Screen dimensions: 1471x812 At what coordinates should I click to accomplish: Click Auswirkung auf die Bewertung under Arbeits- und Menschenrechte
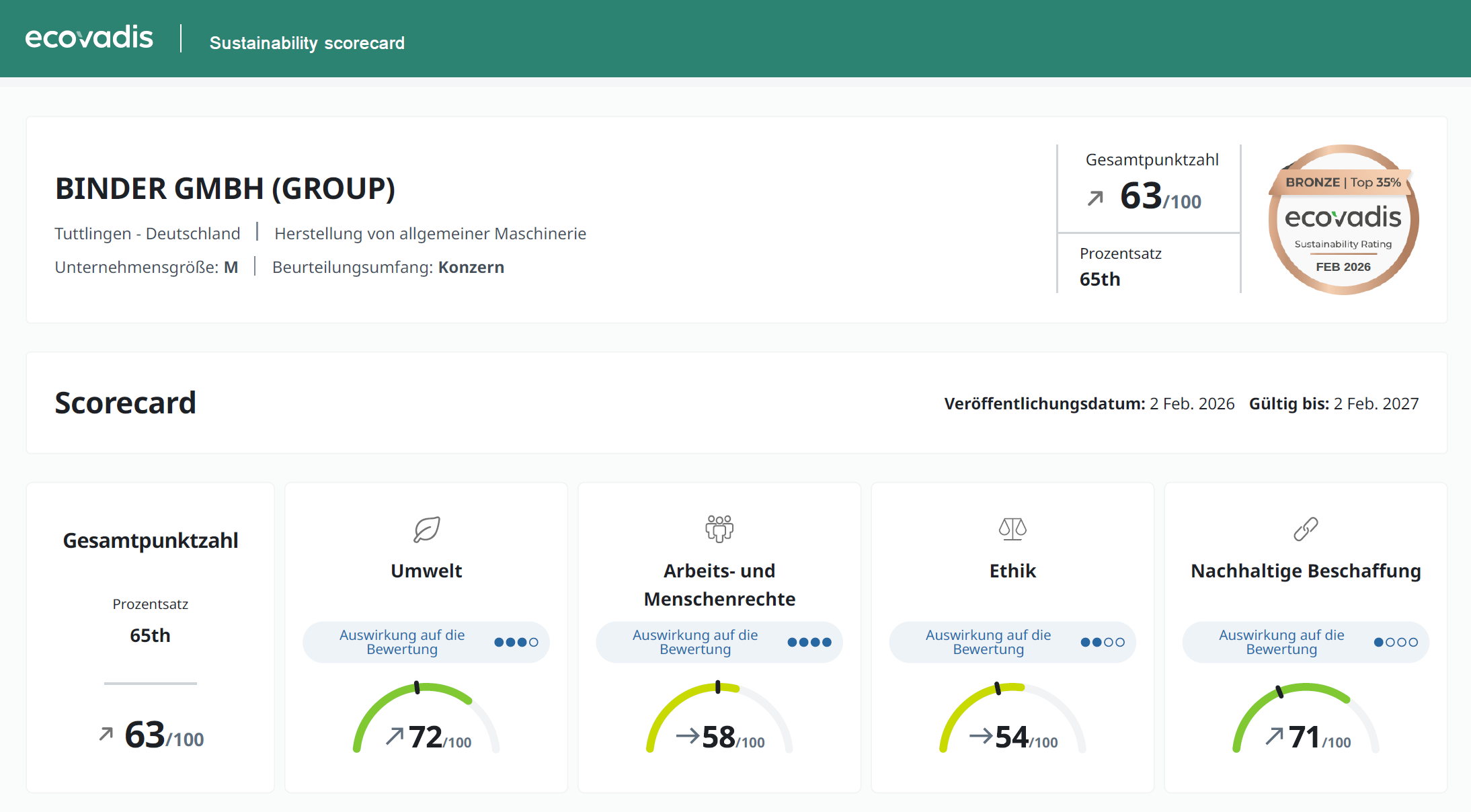pyautogui.click(x=694, y=643)
